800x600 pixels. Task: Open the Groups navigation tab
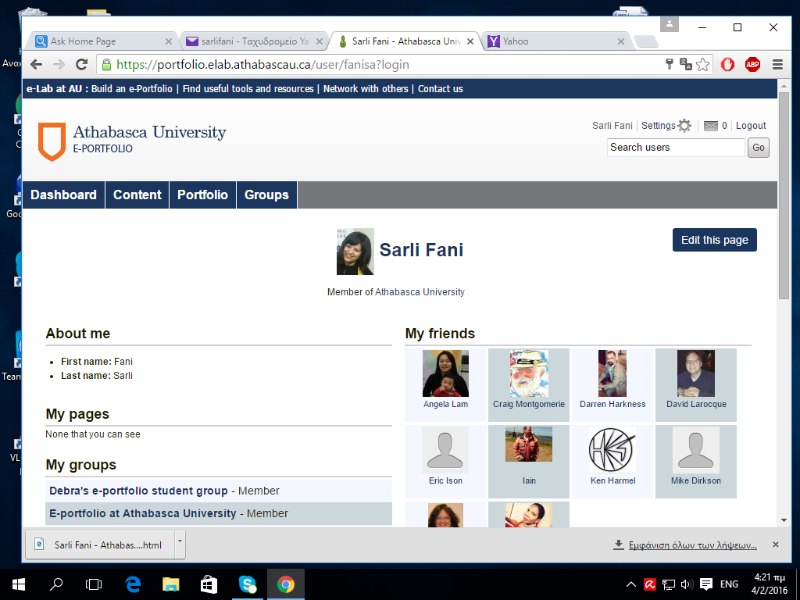tap(266, 195)
